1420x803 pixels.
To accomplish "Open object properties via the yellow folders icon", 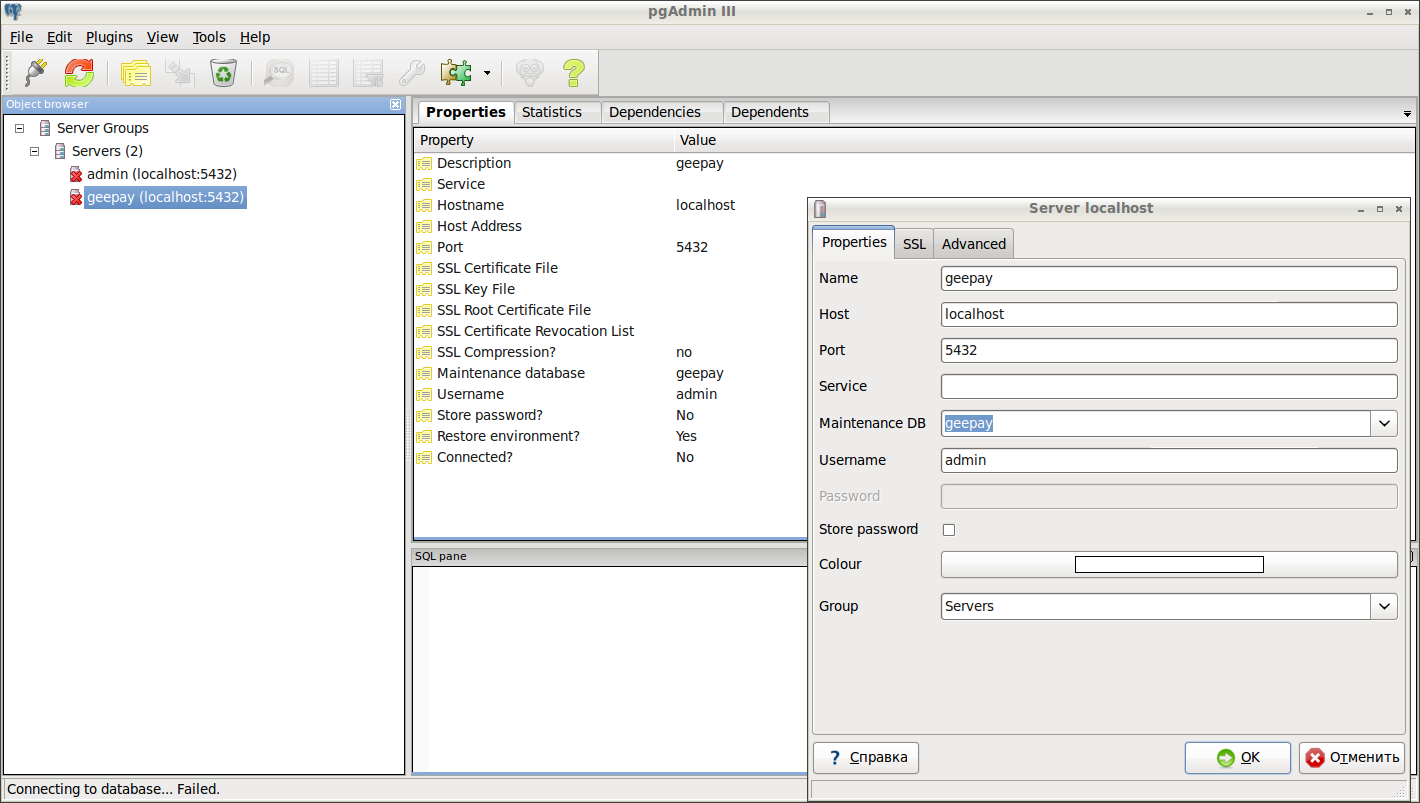I will [136, 73].
